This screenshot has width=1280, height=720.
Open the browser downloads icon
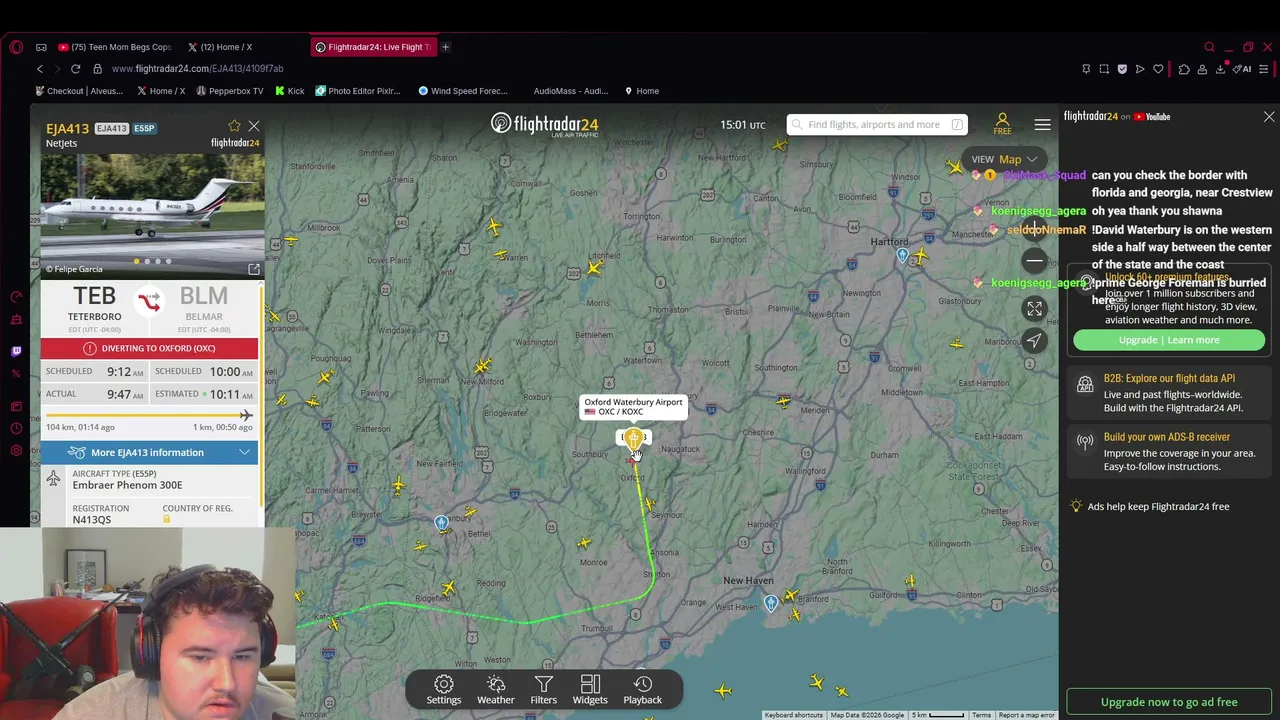1220,69
